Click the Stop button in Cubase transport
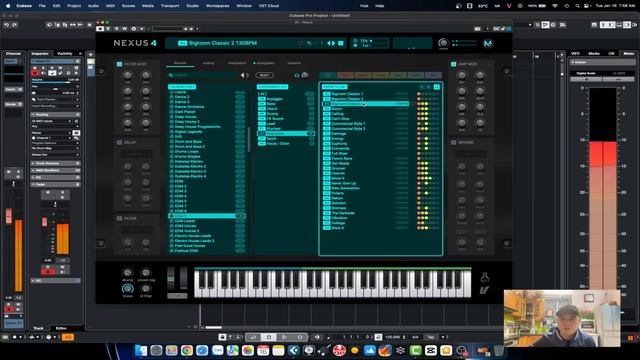This screenshot has width=640, height=360. pos(269,337)
